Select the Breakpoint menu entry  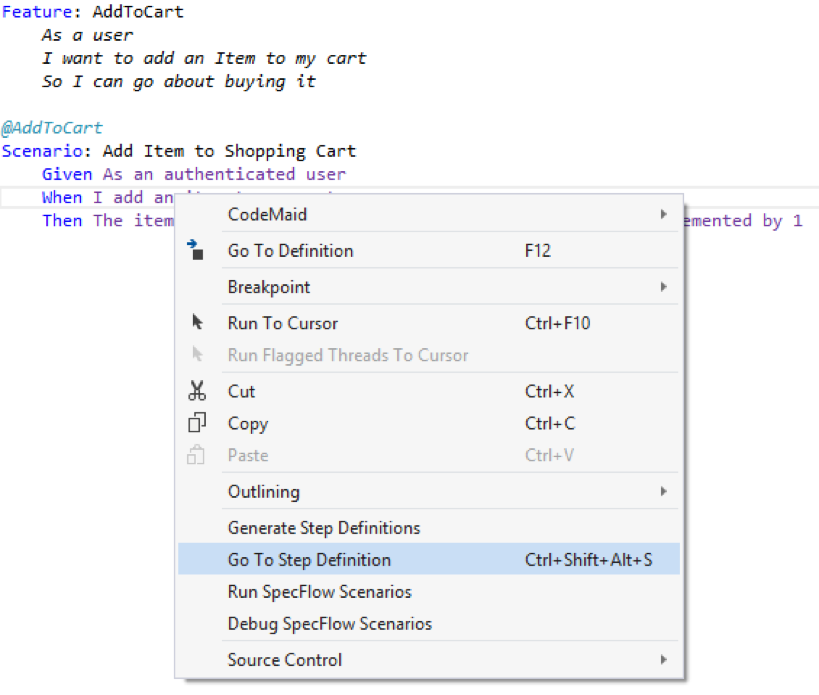pyautogui.click(x=269, y=287)
